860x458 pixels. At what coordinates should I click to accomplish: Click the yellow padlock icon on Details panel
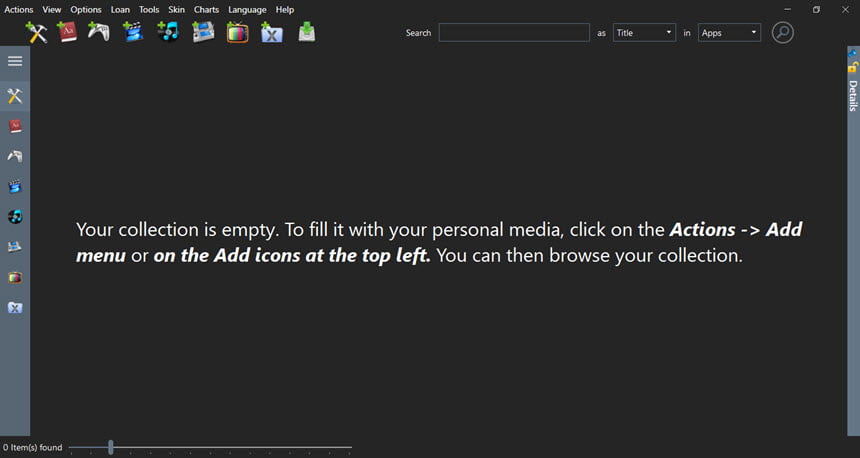pos(853,67)
